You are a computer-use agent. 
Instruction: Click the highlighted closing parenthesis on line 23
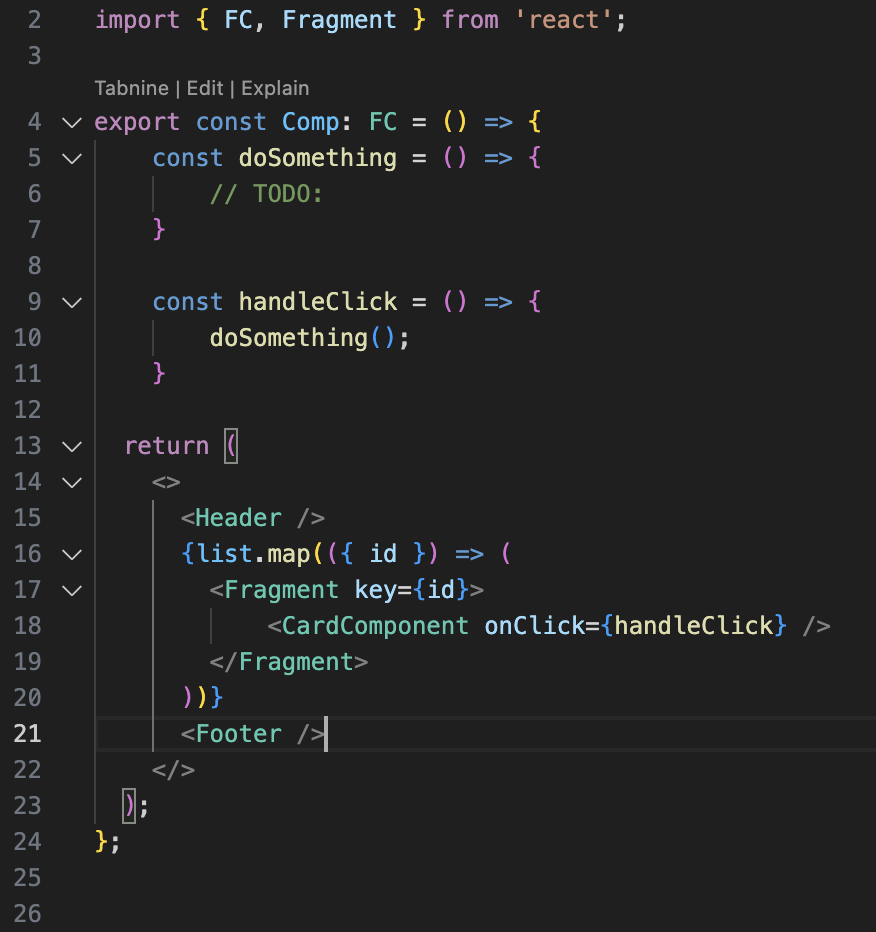(x=129, y=806)
